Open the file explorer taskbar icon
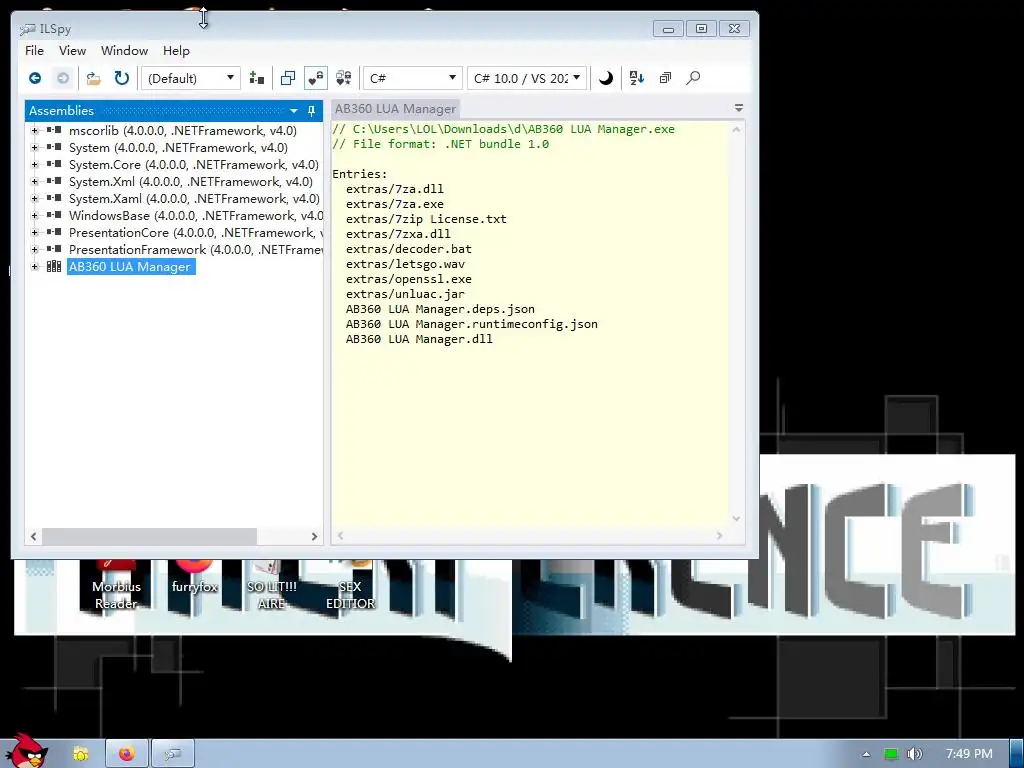1024x768 pixels. [80, 754]
